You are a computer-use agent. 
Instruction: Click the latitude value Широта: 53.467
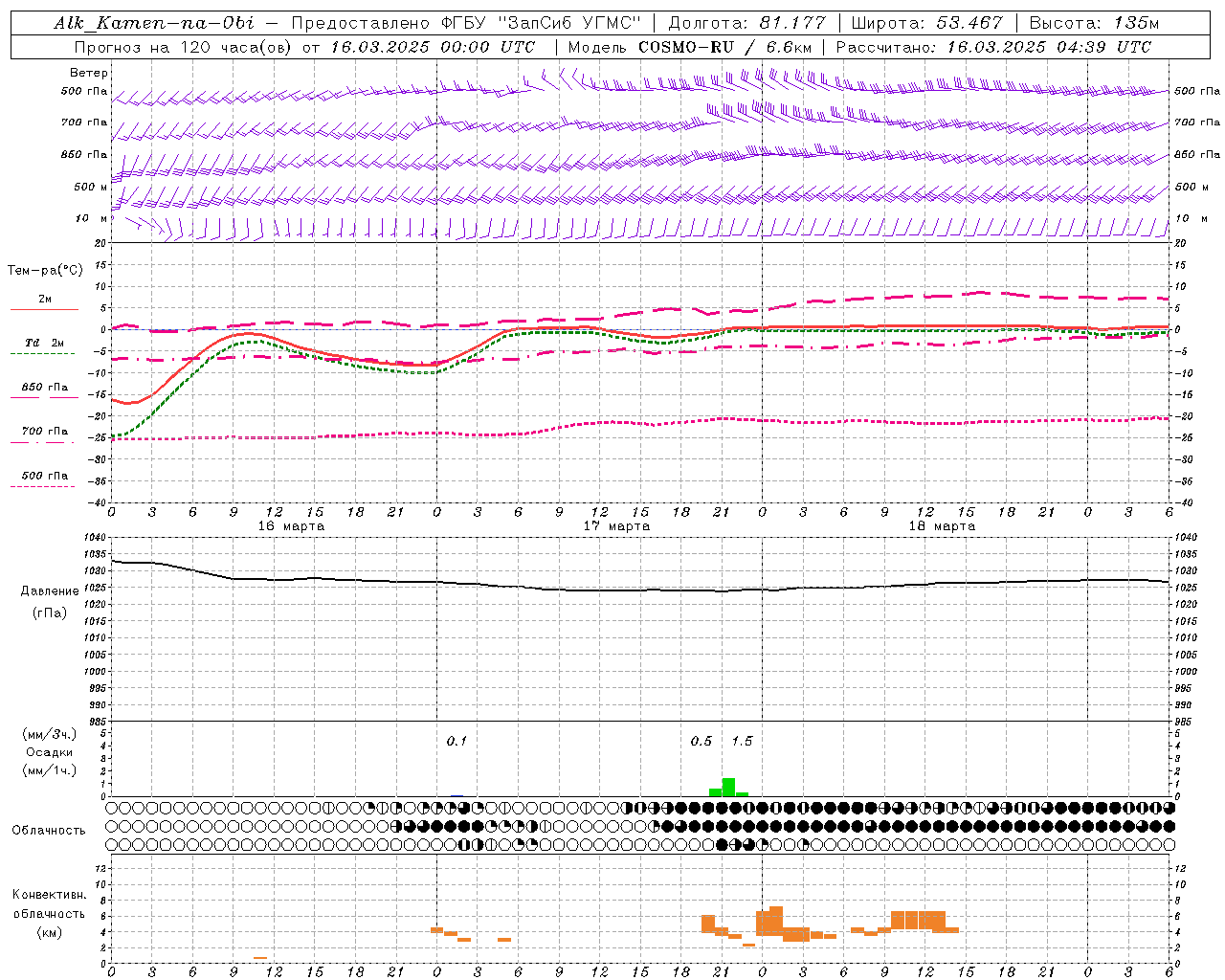pos(926,23)
